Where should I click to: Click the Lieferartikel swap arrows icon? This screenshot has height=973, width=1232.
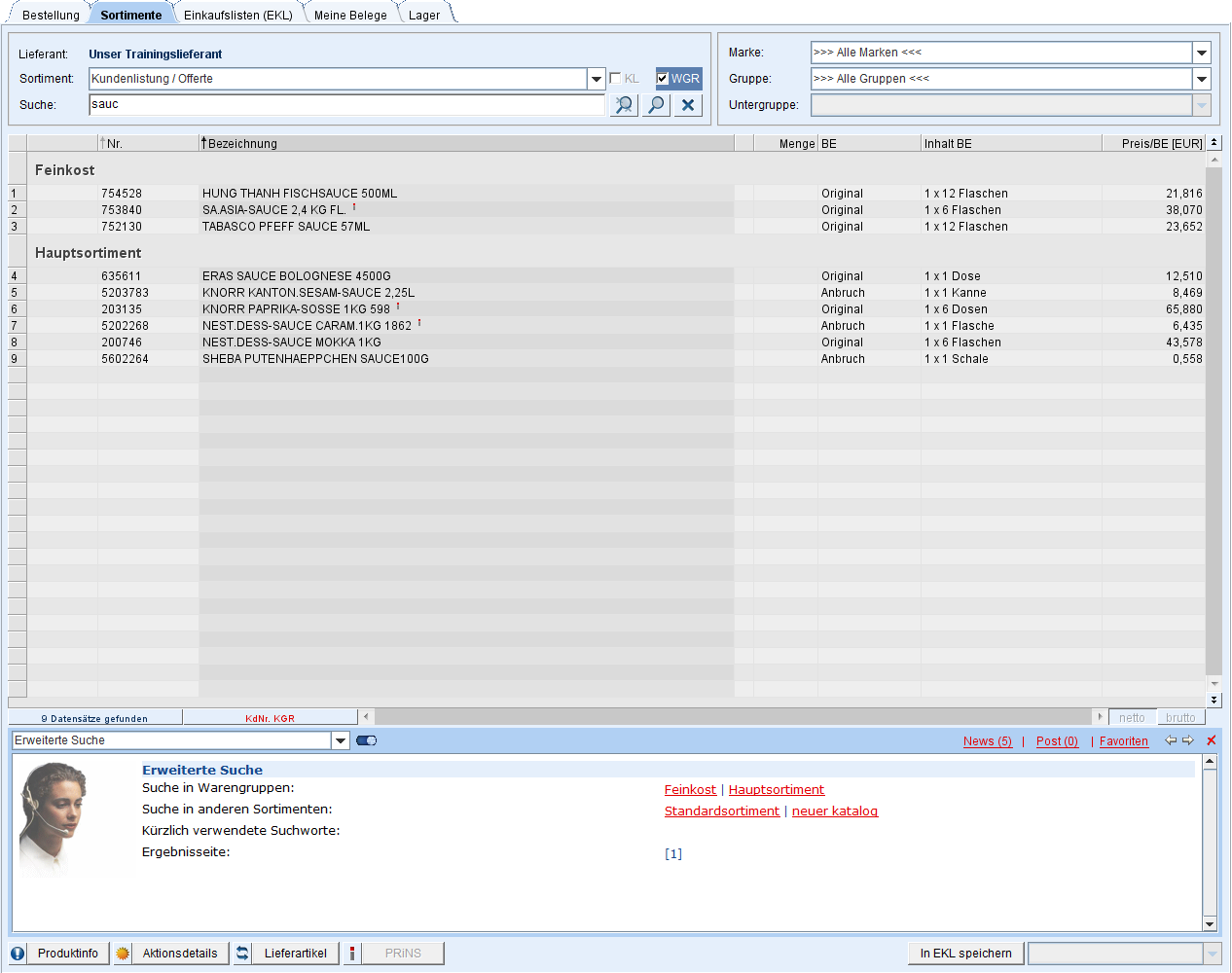tap(242, 954)
